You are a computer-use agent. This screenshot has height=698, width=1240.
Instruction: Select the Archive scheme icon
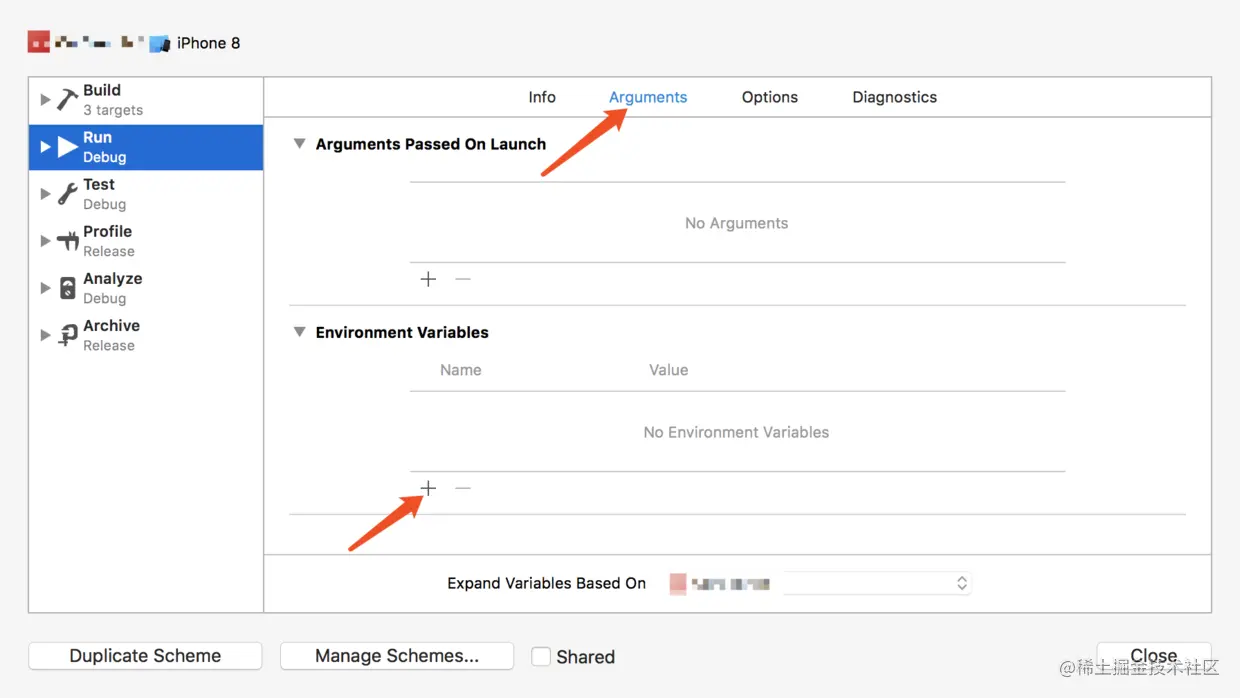[x=67, y=335]
